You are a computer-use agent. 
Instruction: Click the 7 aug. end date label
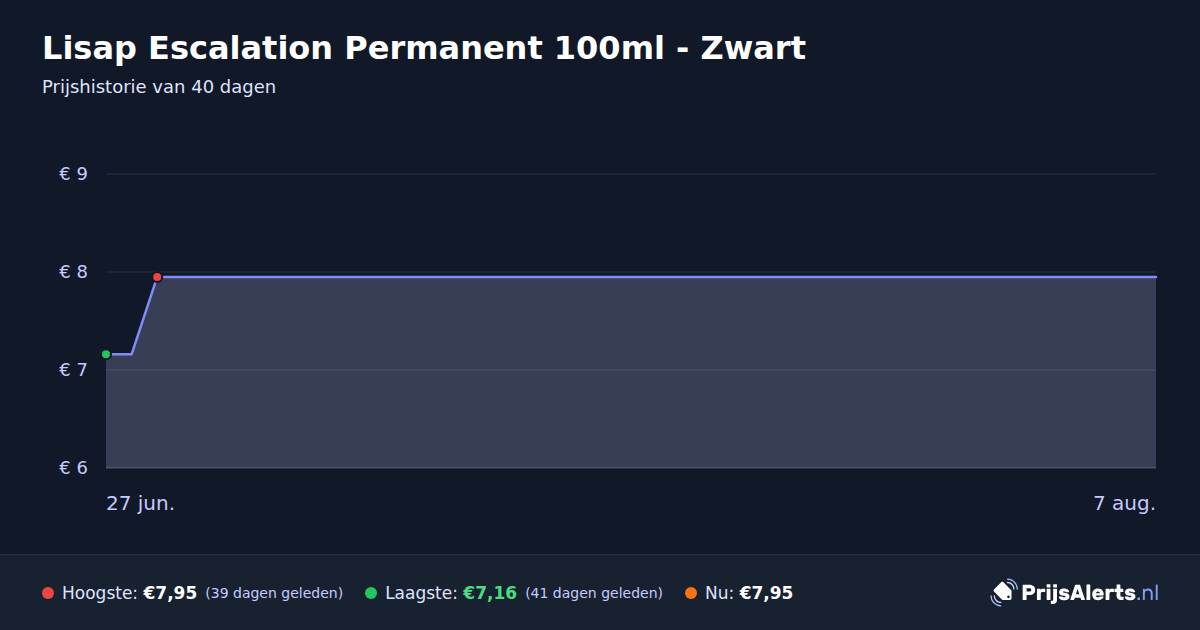coord(1124,504)
